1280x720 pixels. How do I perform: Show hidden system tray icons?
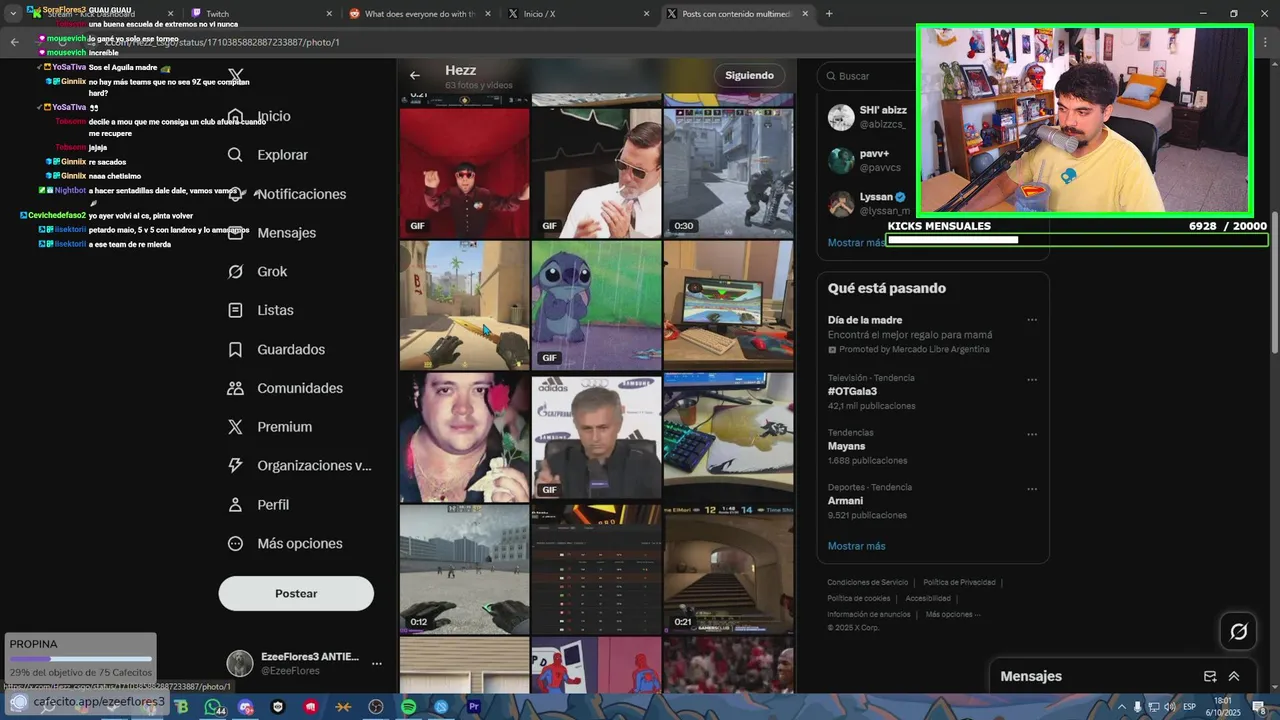click(x=1120, y=707)
